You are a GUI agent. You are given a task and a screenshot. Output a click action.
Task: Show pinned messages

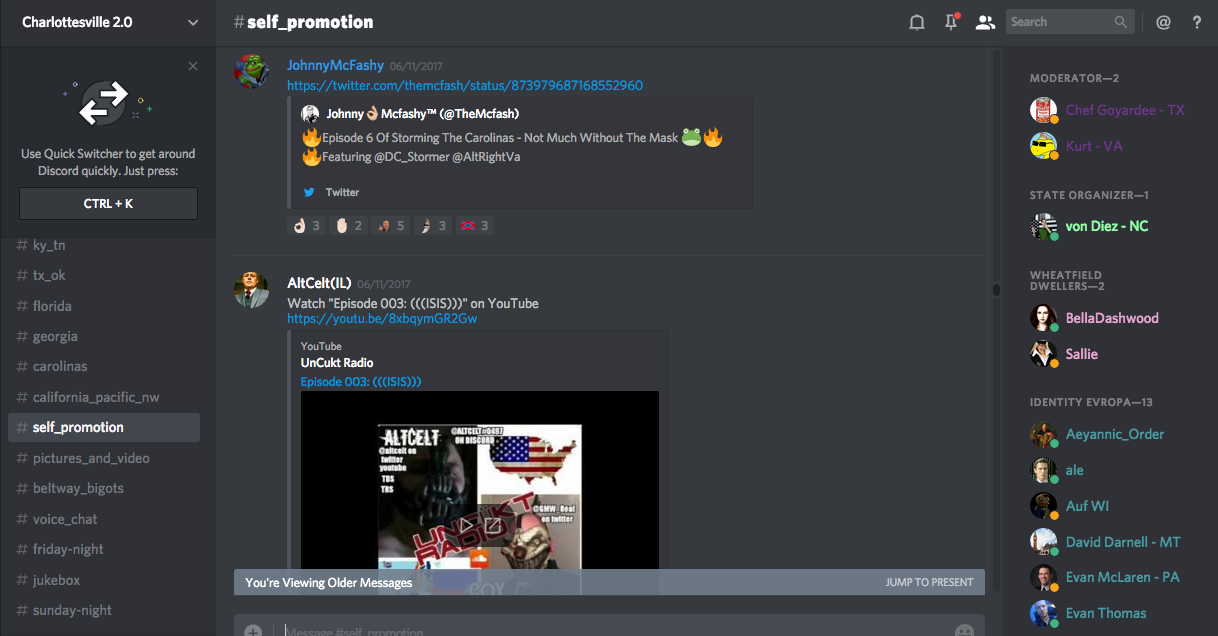pyautogui.click(x=951, y=22)
